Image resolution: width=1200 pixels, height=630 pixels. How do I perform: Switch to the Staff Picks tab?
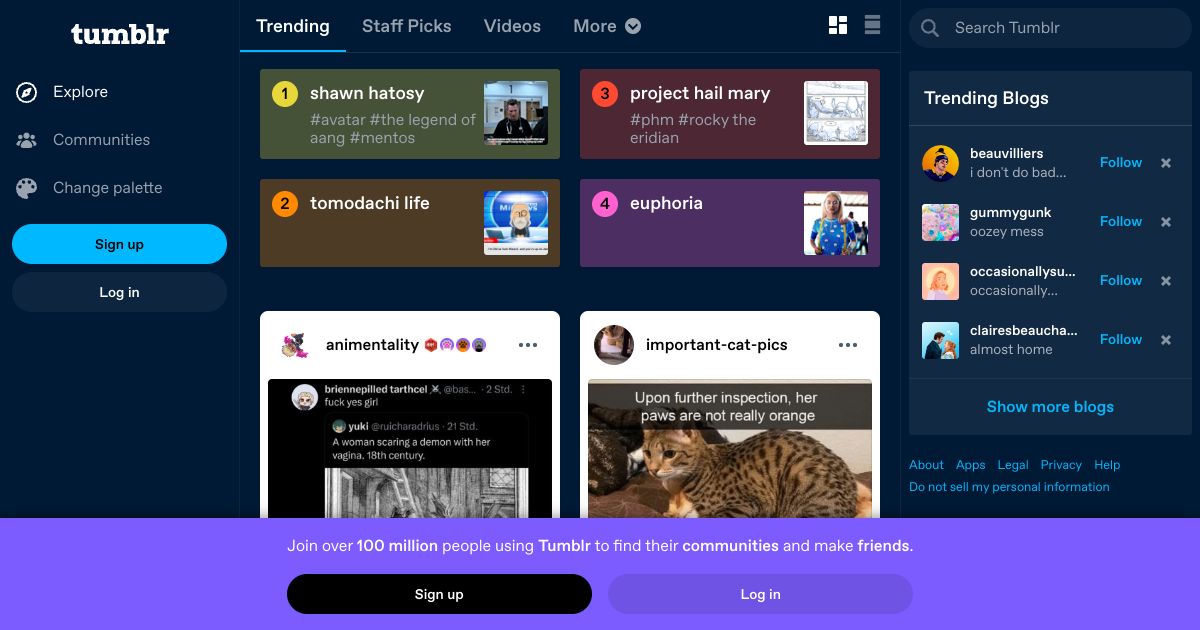(407, 26)
